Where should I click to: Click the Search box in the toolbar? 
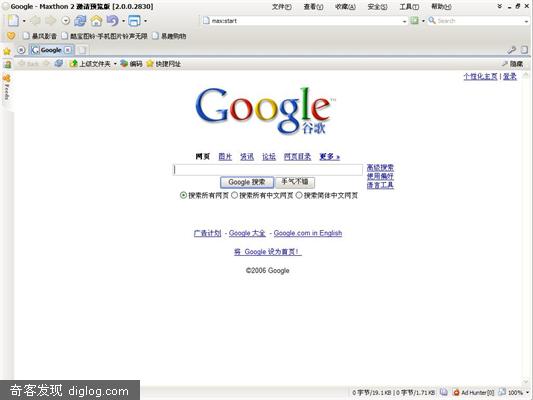click(479, 21)
